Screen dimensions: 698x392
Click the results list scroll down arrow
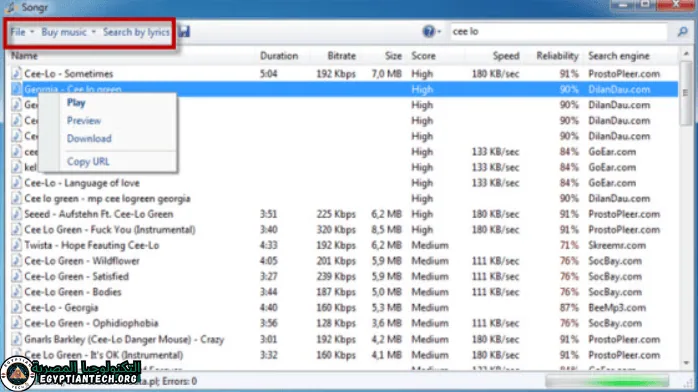click(686, 363)
